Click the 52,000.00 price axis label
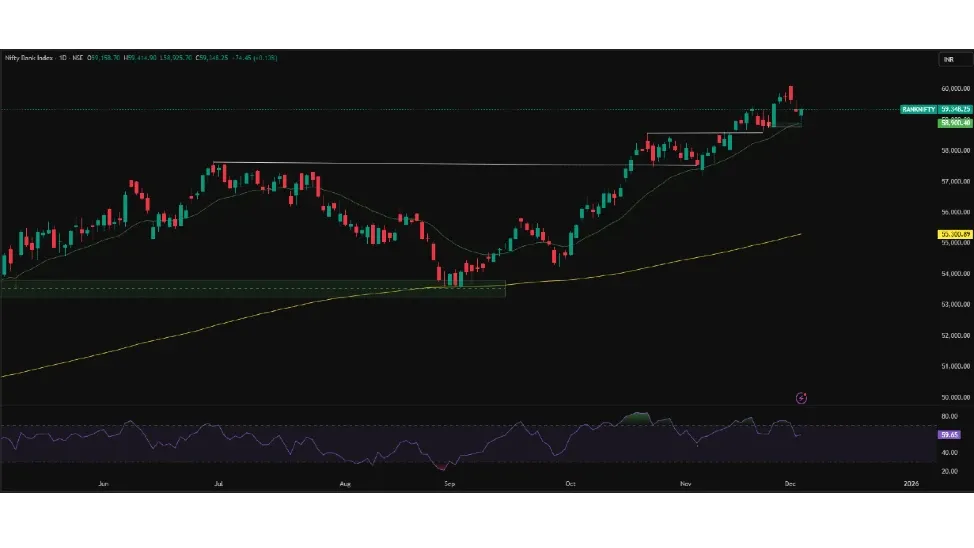Image resolution: width=974 pixels, height=548 pixels. click(955, 336)
